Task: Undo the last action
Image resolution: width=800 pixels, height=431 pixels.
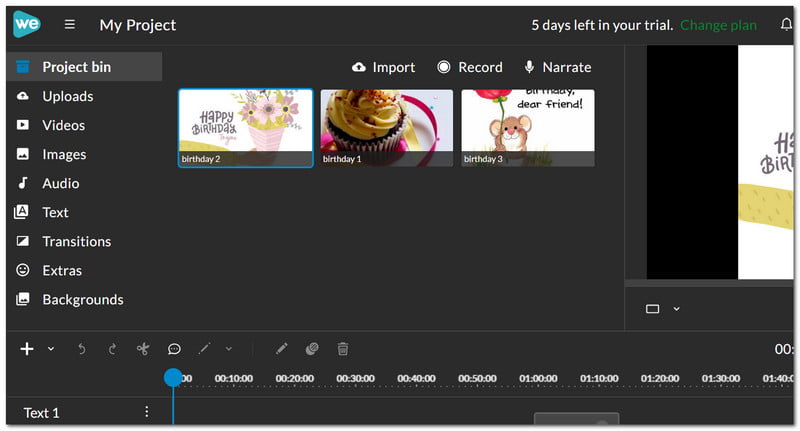Action: [x=82, y=349]
